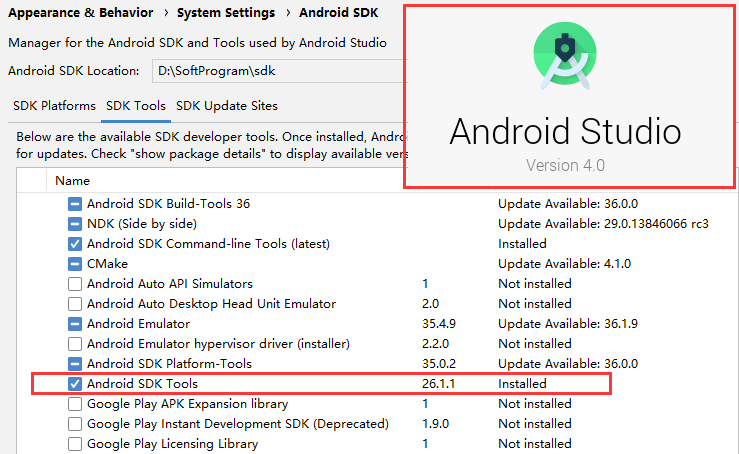Image resolution: width=739 pixels, height=454 pixels.
Task: Select Google Play Licensing Library name
Action: [x=172, y=444]
